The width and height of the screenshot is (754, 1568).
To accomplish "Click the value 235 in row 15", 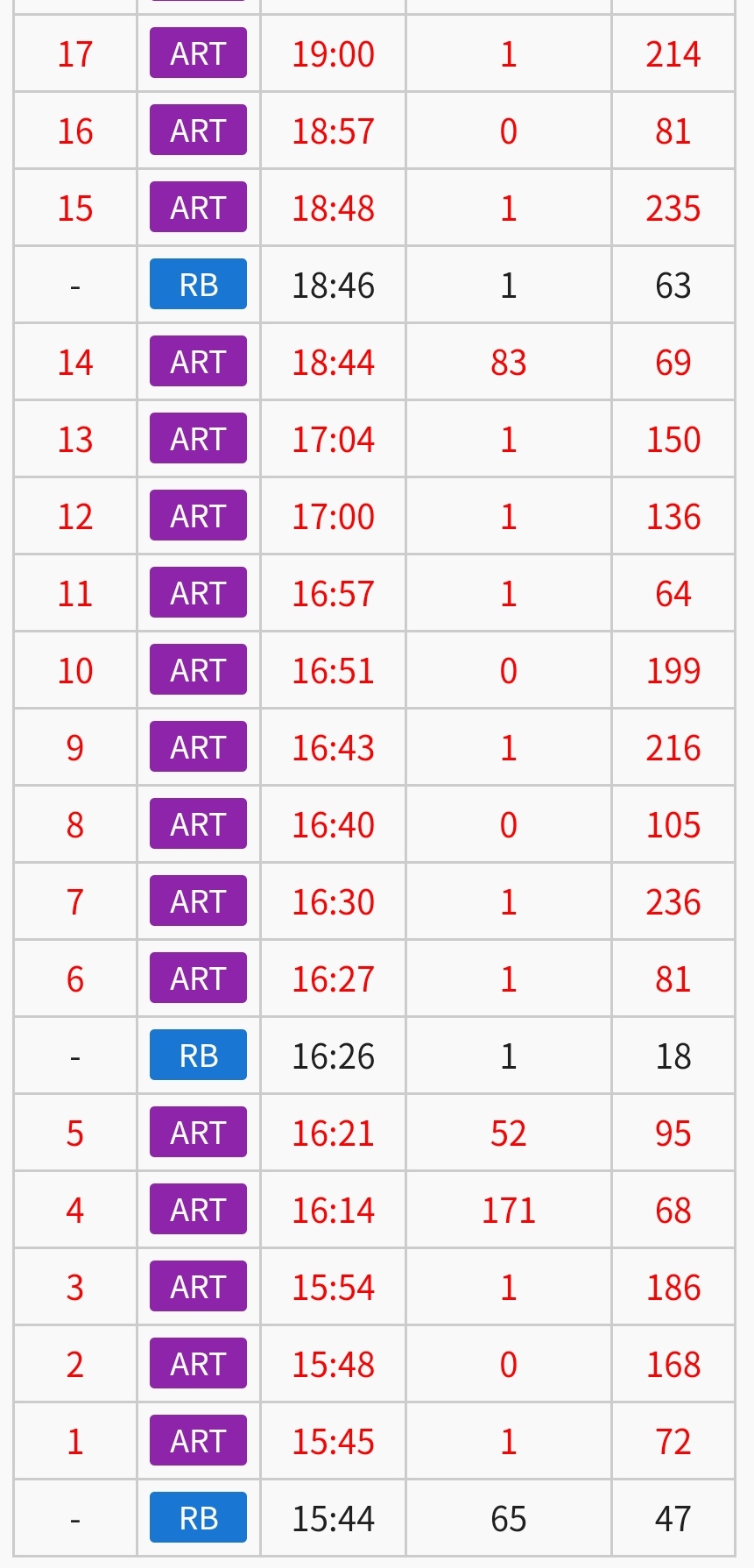I will point(673,208).
